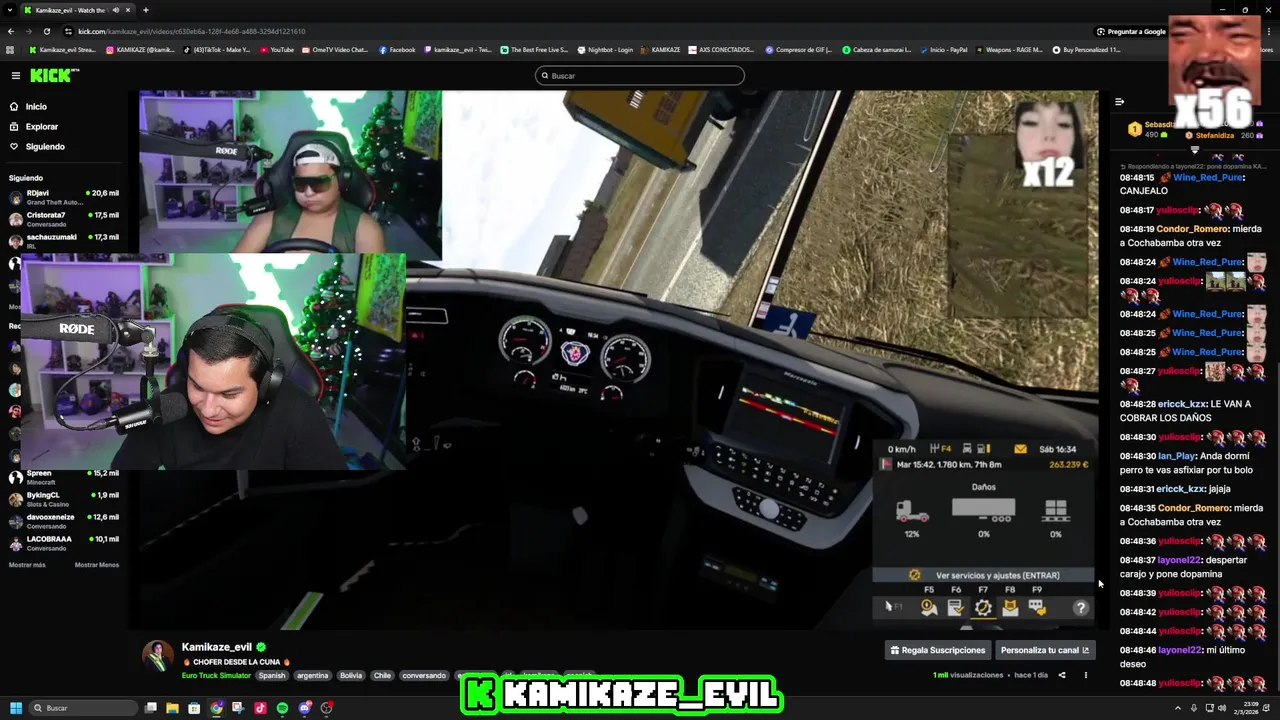Viewport: 1280px width, 720px height.
Task: Open RDjavi's followed channel
Action: point(64,197)
